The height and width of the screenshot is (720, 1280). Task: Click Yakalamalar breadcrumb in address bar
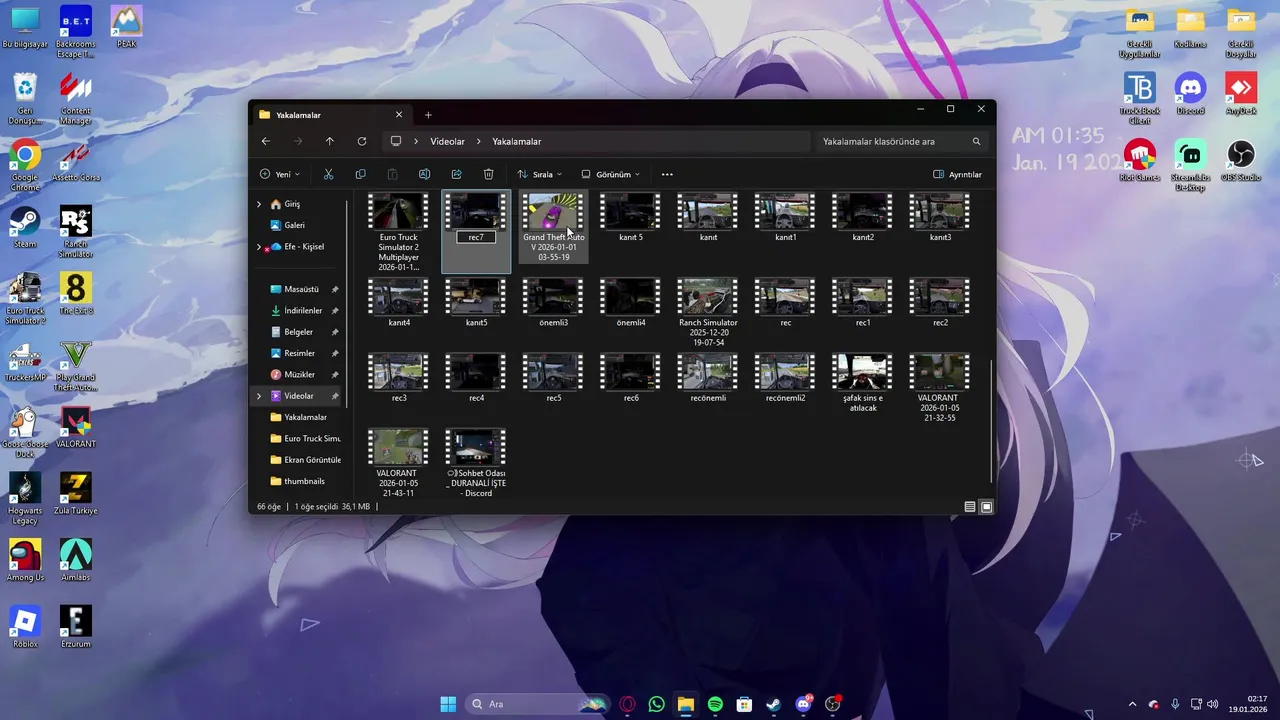click(516, 141)
